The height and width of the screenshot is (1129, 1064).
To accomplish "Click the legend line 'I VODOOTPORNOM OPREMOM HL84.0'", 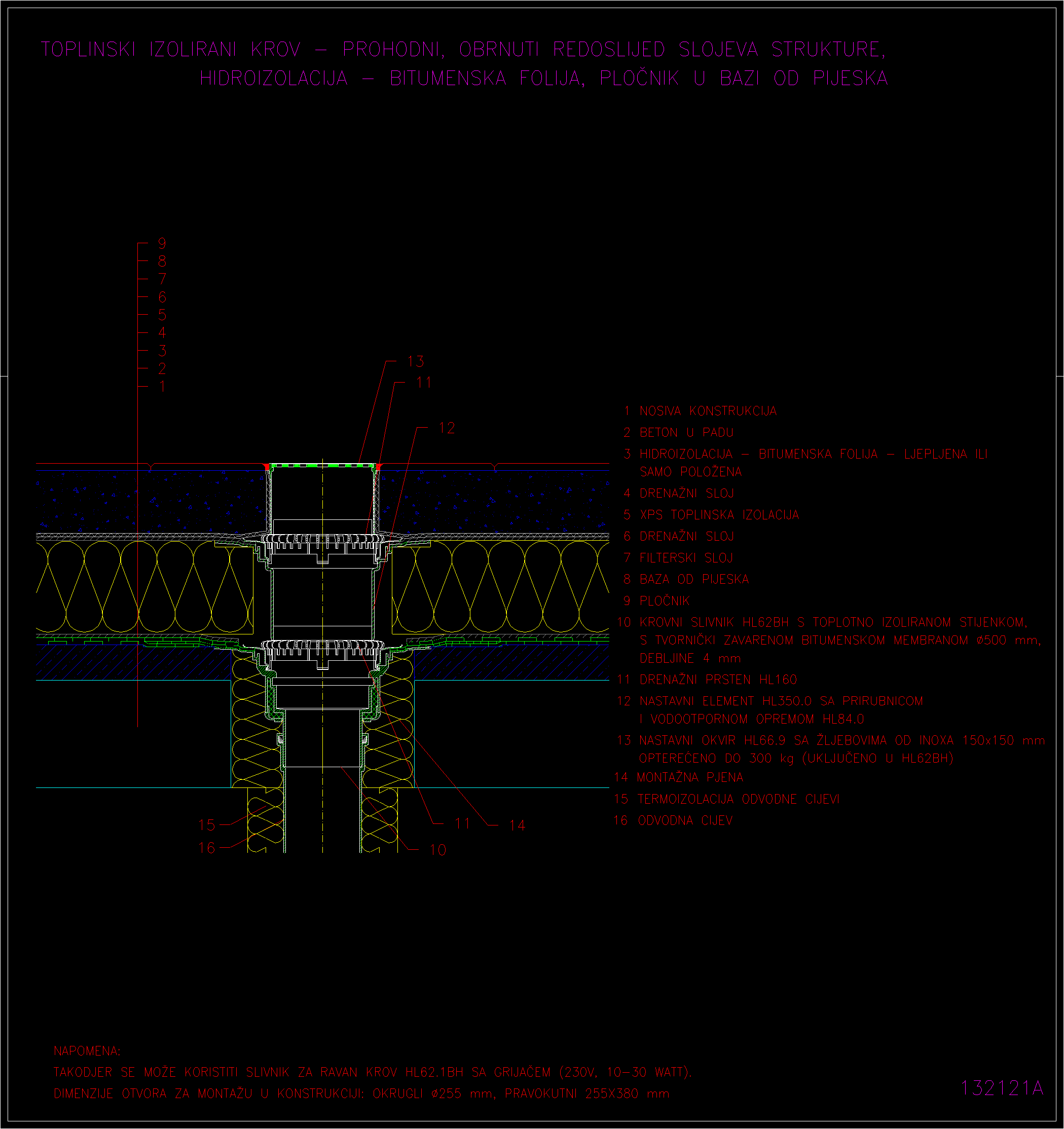I will click(x=752, y=720).
